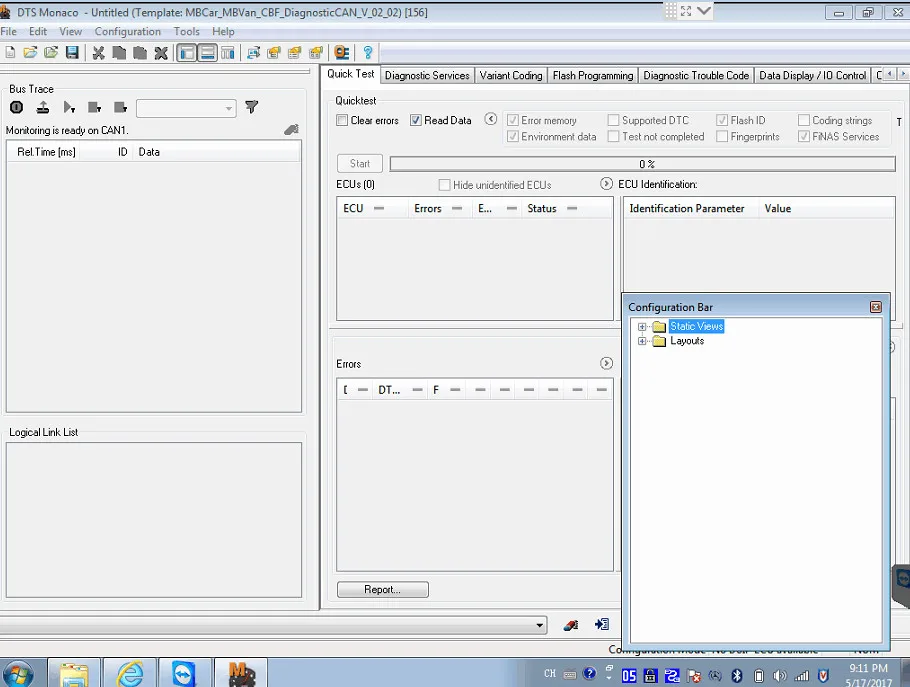Toggle the Fingerprints checkbox
This screenshot has width=910, height=687.
click(722, 136)
